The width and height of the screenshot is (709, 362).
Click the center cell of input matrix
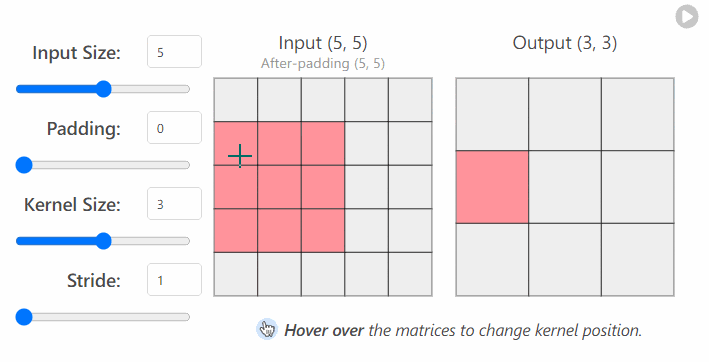pyautogui.click(x=323, y=187)
